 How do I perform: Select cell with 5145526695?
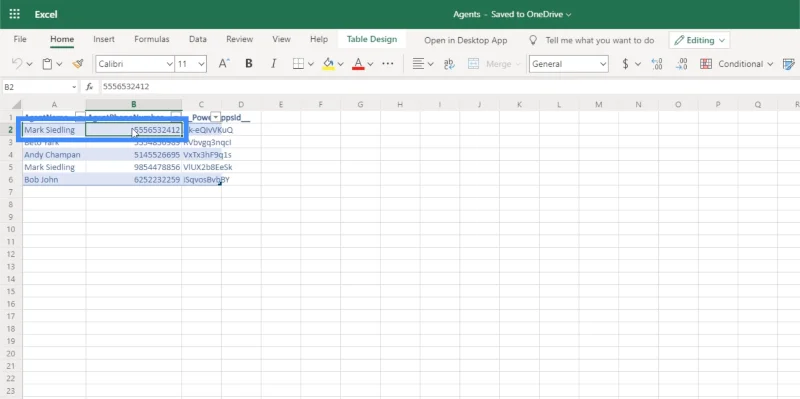pyautogui.click(x=134, y=155)
